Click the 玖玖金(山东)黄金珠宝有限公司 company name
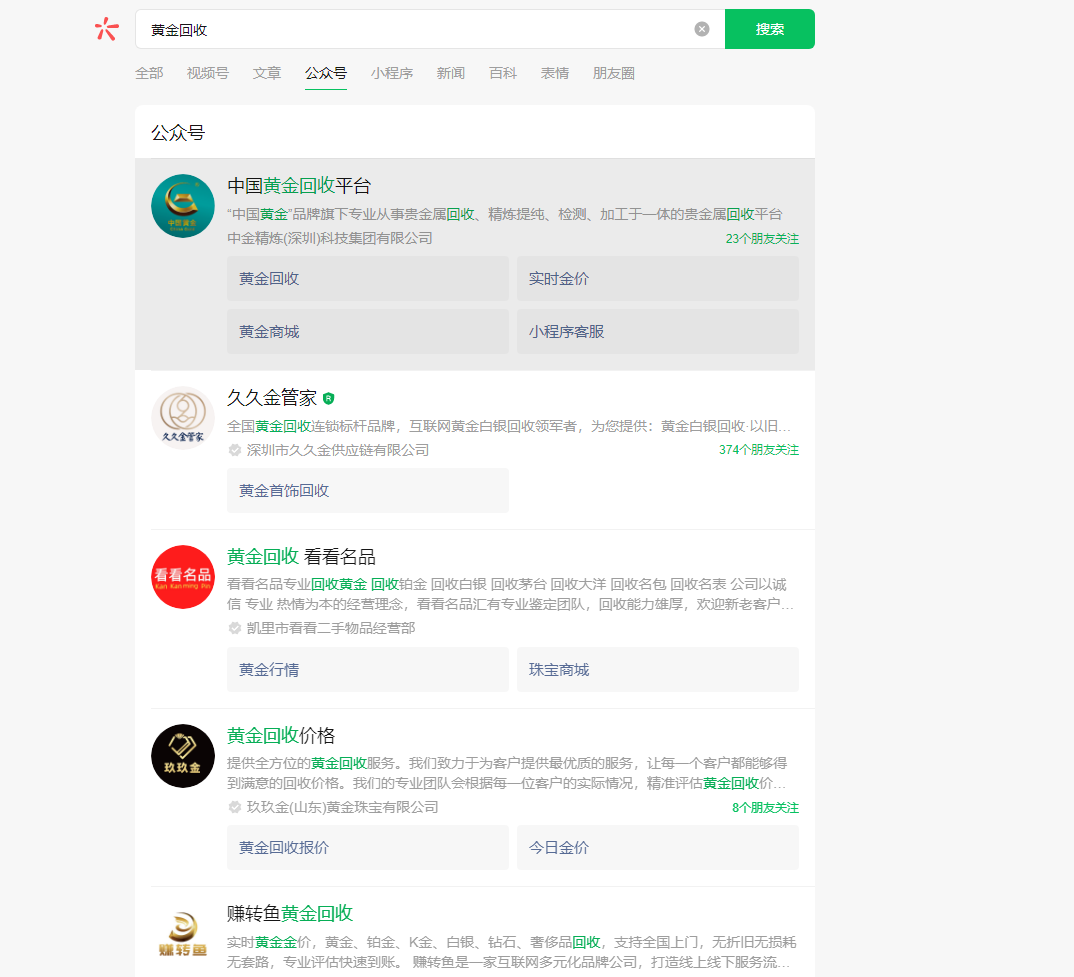This screenshot has width=1074, height=977. click(342, 807)
